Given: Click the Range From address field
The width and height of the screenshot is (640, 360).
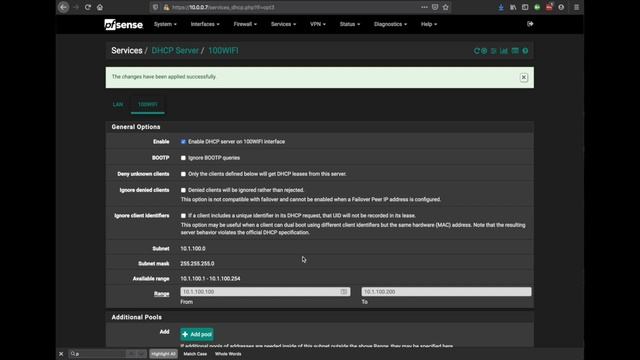Looking at the screenshot, I should point(265,292).
